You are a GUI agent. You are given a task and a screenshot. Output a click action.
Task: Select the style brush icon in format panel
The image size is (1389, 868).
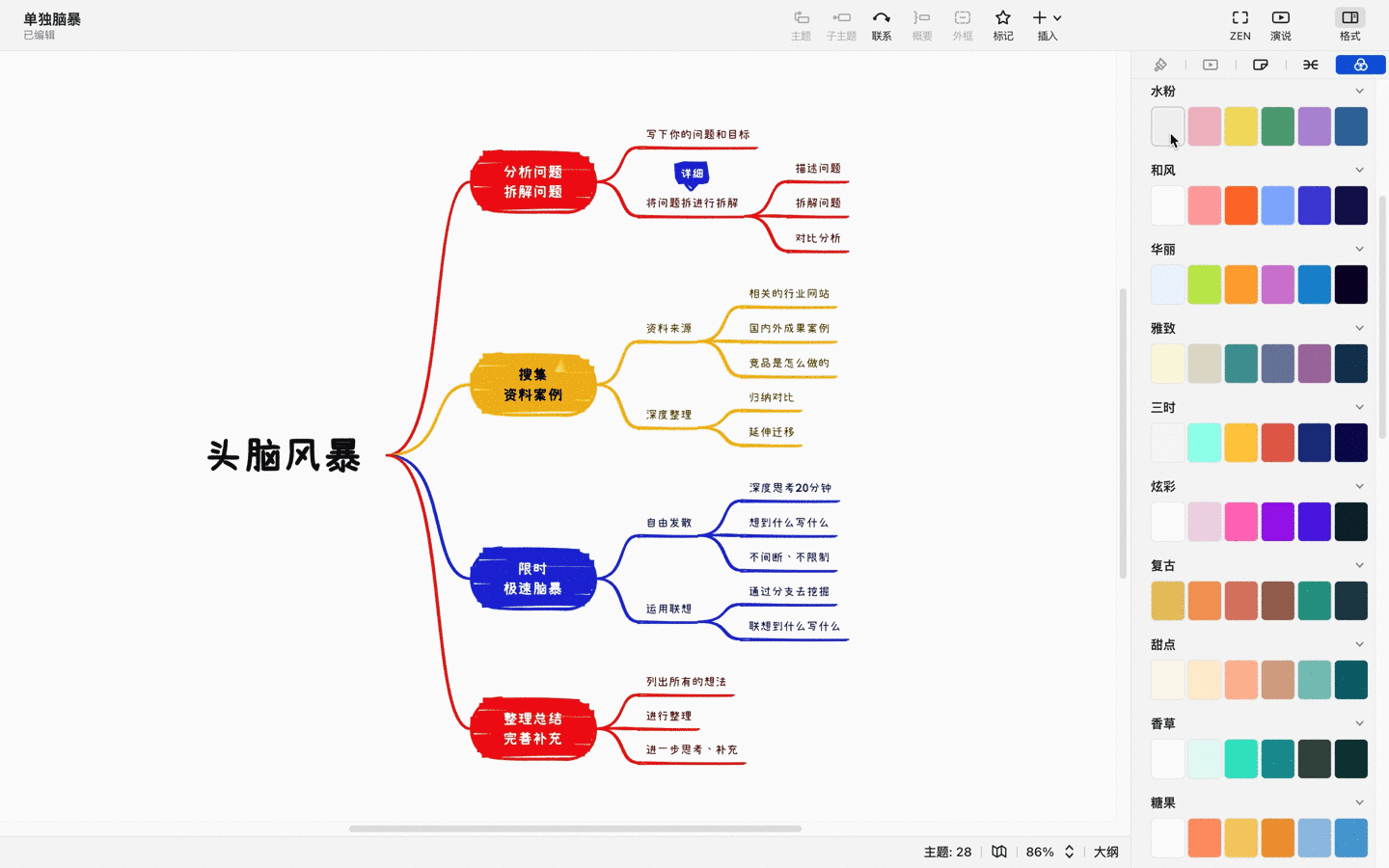tap(1160, 64)
